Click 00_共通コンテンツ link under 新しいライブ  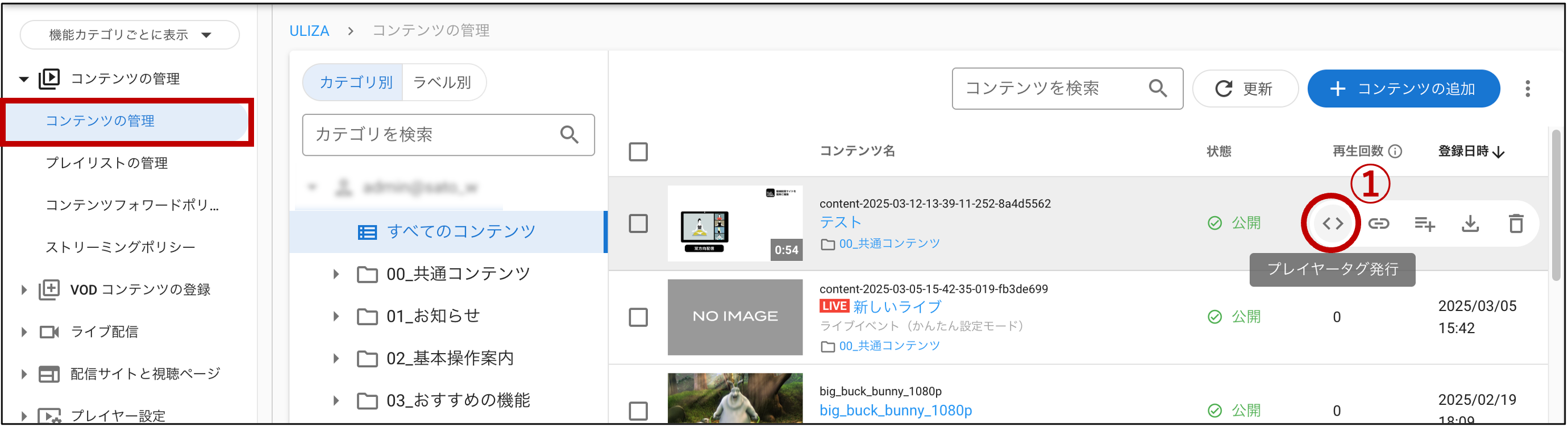[889, 346]
